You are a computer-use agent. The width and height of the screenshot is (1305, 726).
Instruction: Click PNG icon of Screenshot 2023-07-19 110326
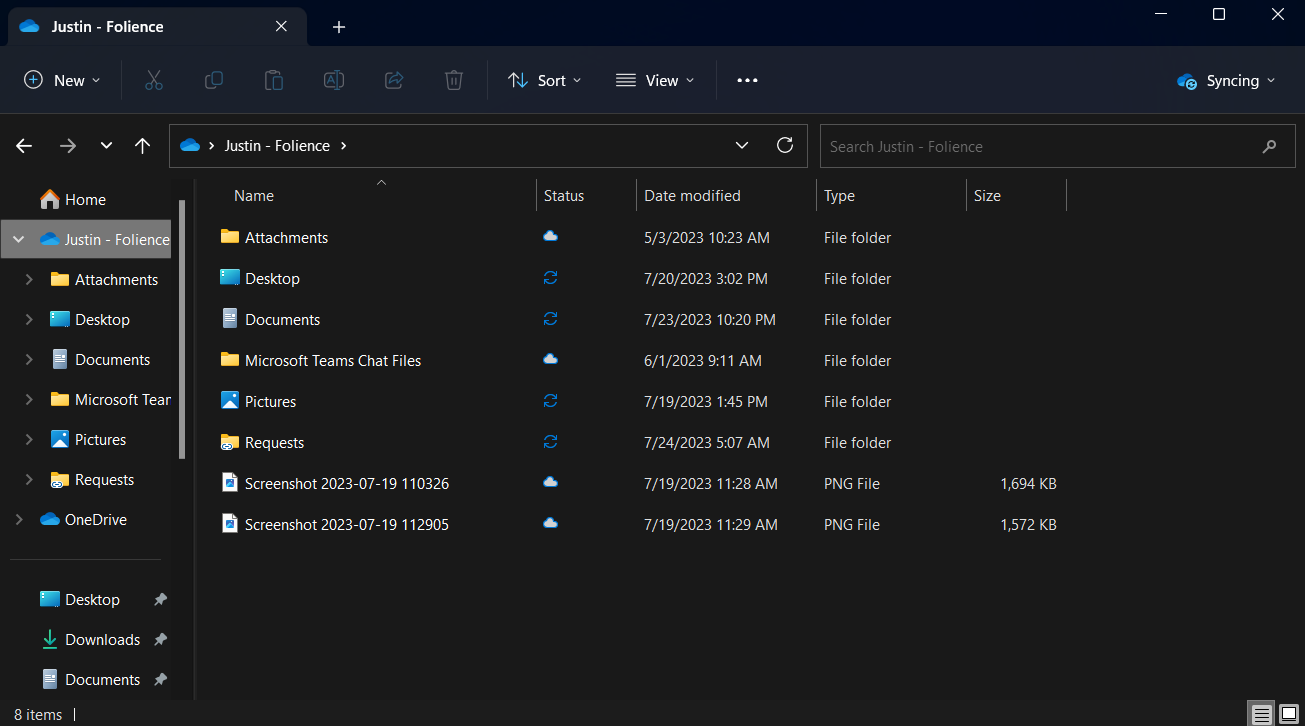(230, 483)
